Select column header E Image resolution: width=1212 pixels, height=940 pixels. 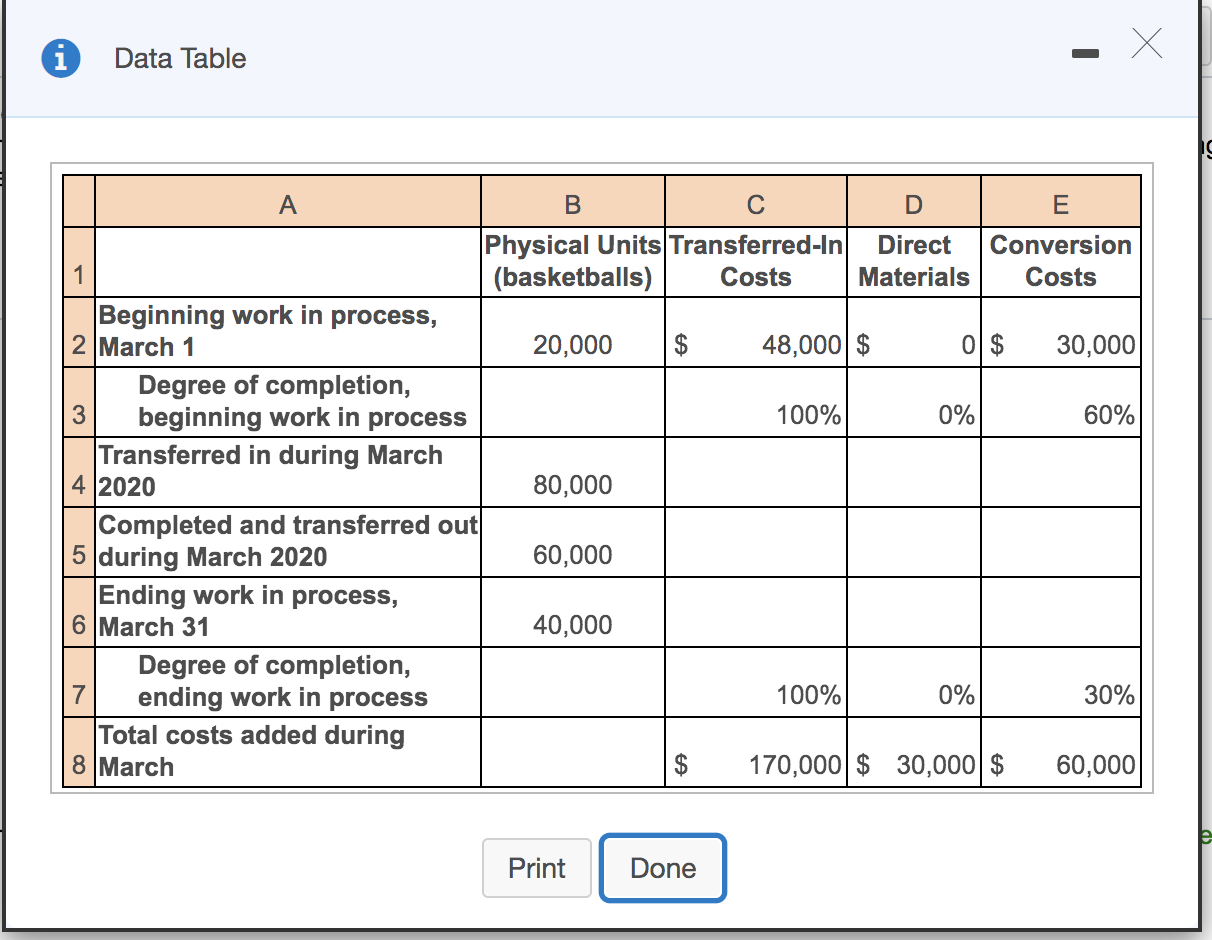click(x=1060, y=201)
